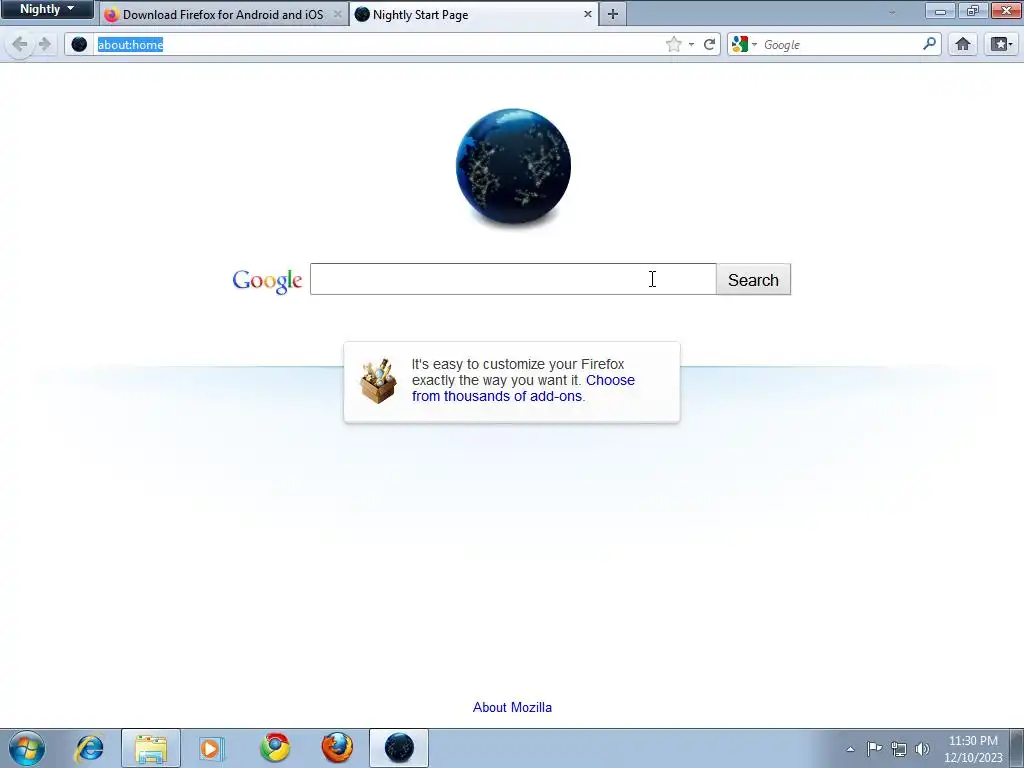This screenshot has width=1024, height=768.
Task: Click the Google logo beside search box
Action: 267,280
